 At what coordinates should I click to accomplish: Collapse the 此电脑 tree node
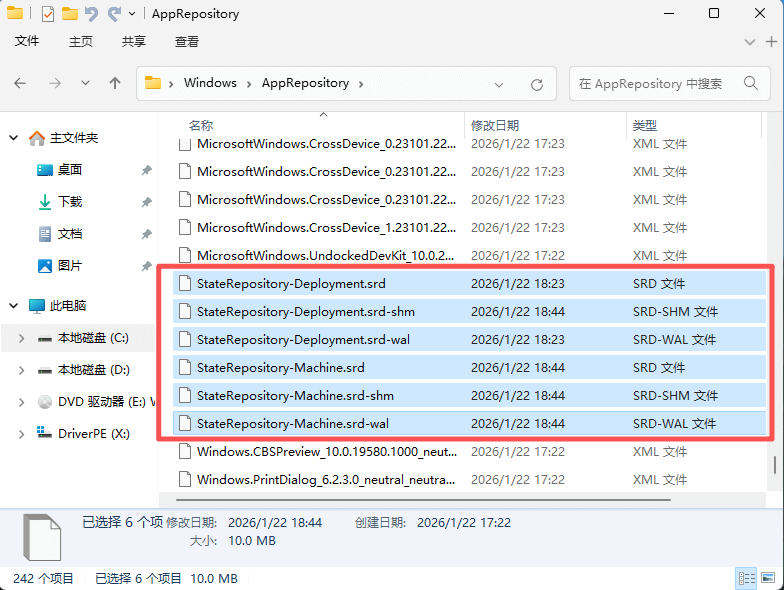click(14, 306)
